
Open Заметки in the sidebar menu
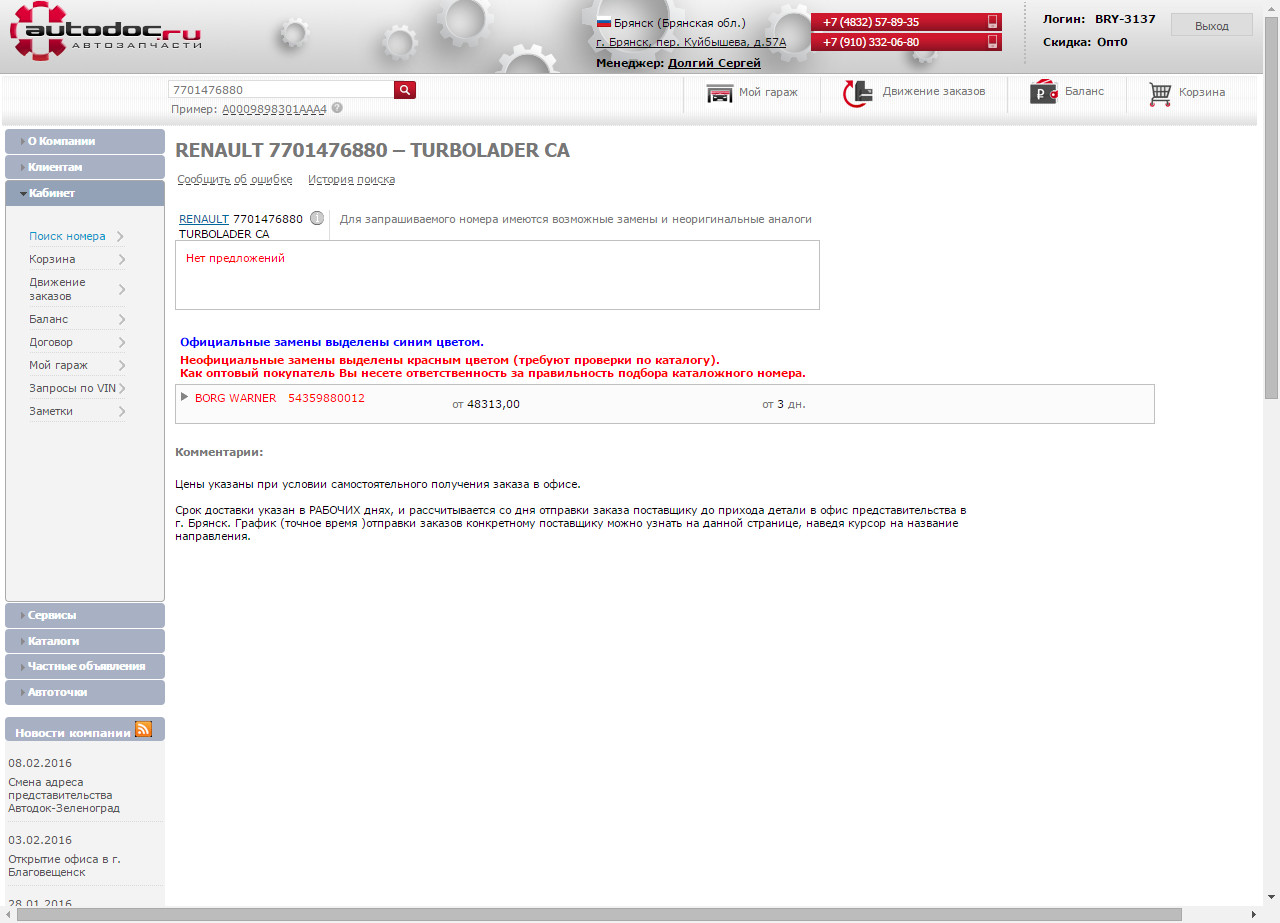[x=51, y=411]
